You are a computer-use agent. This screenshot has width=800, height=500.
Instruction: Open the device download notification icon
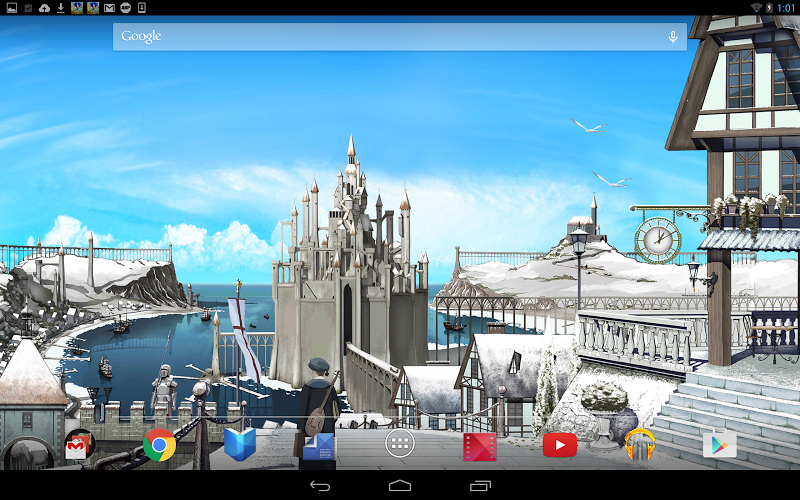pyautogui.click(x=142, y=8)
